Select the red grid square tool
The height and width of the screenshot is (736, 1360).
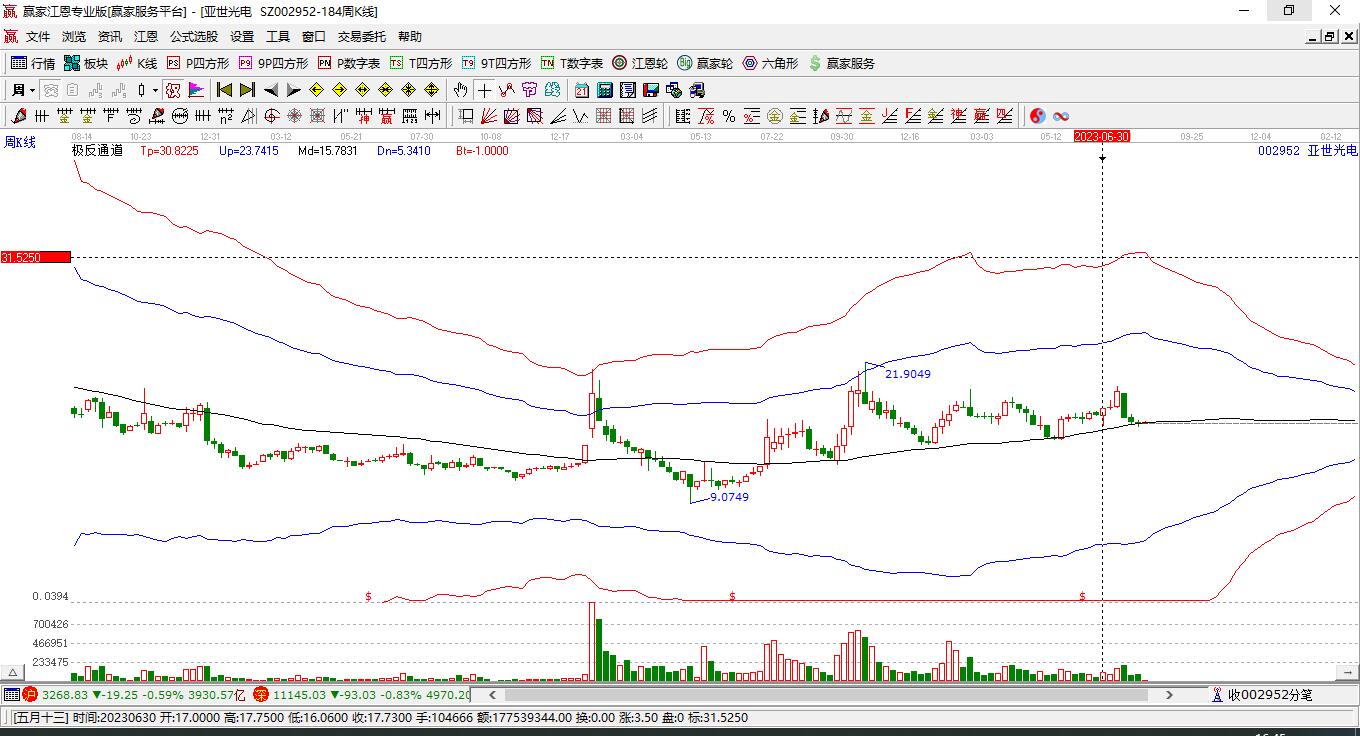(603, 116)
